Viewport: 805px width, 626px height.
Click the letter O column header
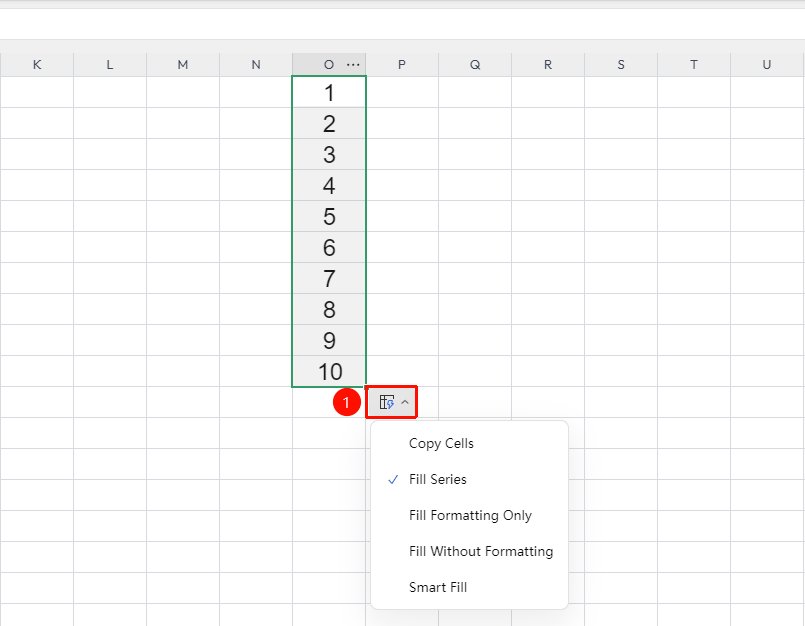pyautogui.click(x=329, y=65)
